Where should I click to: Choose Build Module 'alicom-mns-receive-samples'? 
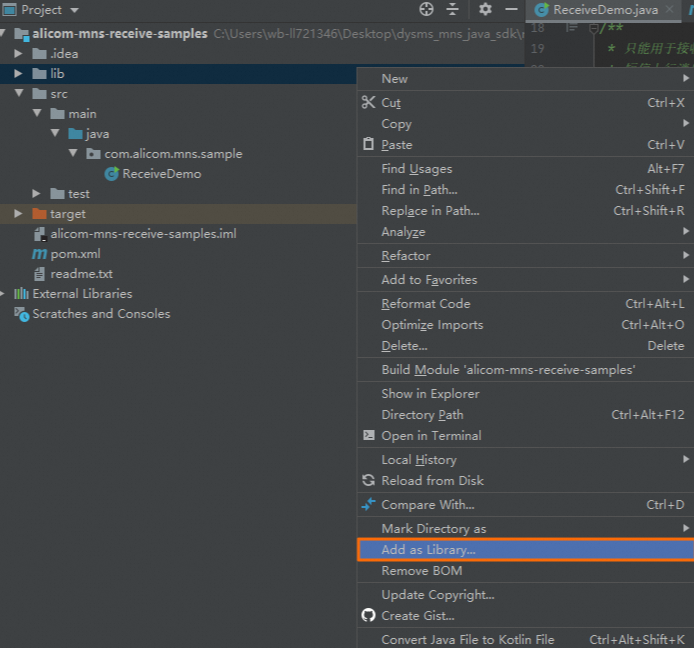525,370
